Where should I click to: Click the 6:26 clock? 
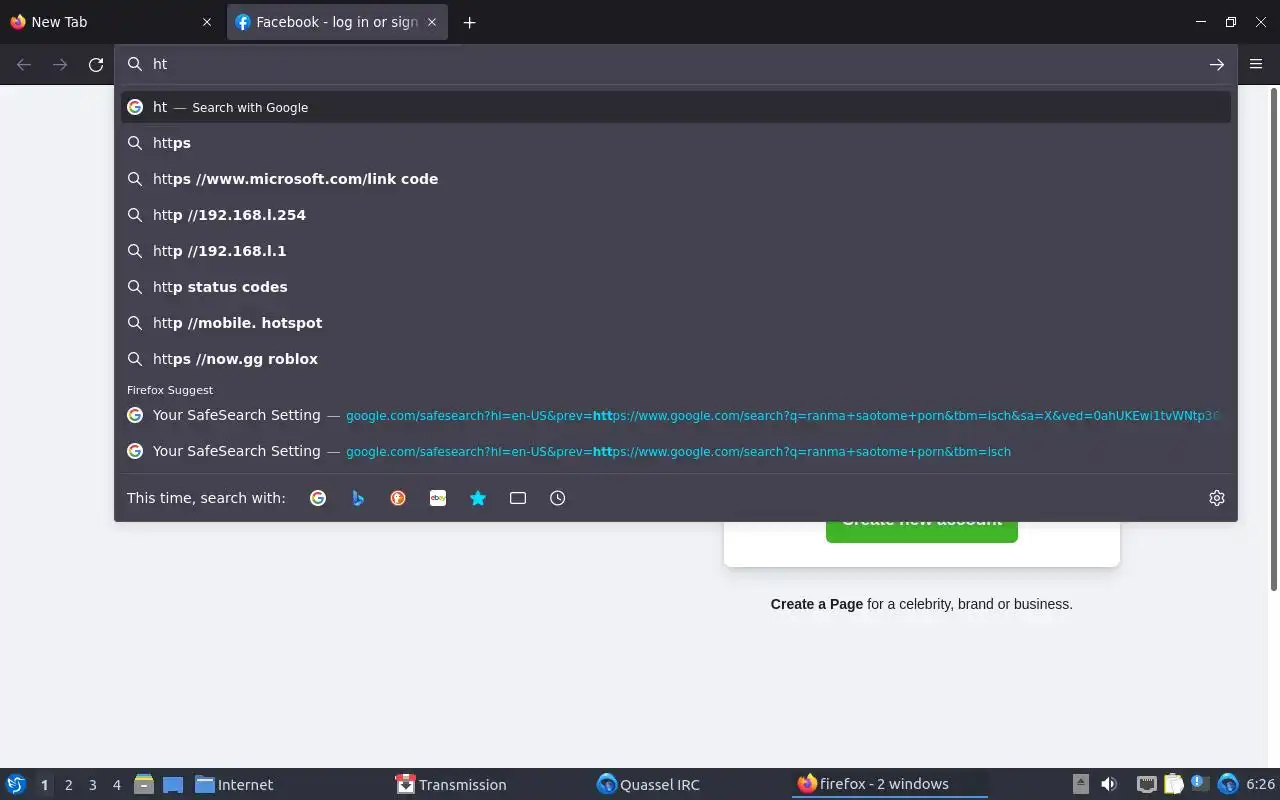click(x=1260, y=785)
